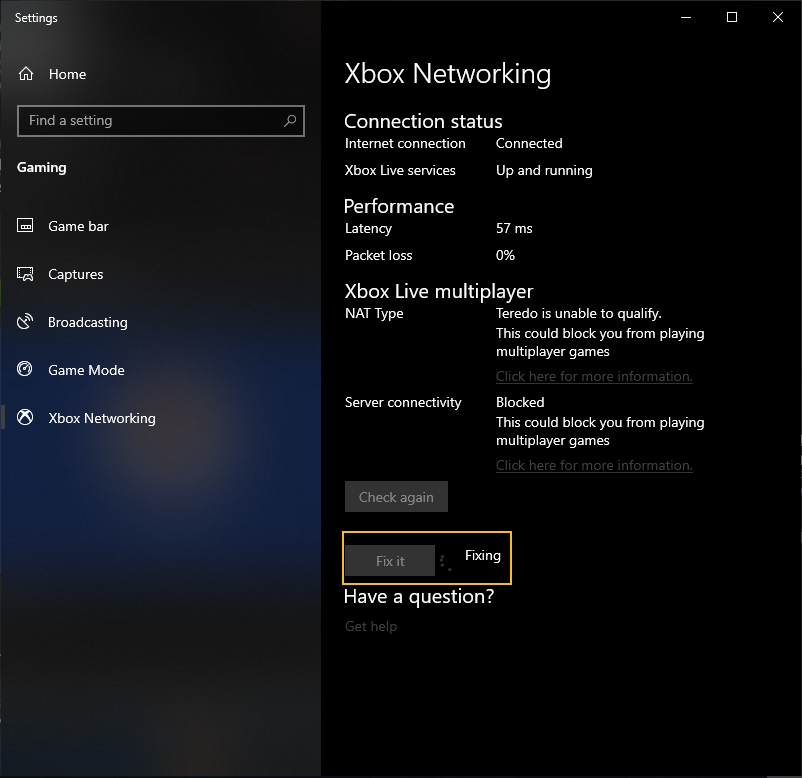Screen dimensions: 802x778
Task: Click the 'Up and running' status text
Action: point(544,170)
